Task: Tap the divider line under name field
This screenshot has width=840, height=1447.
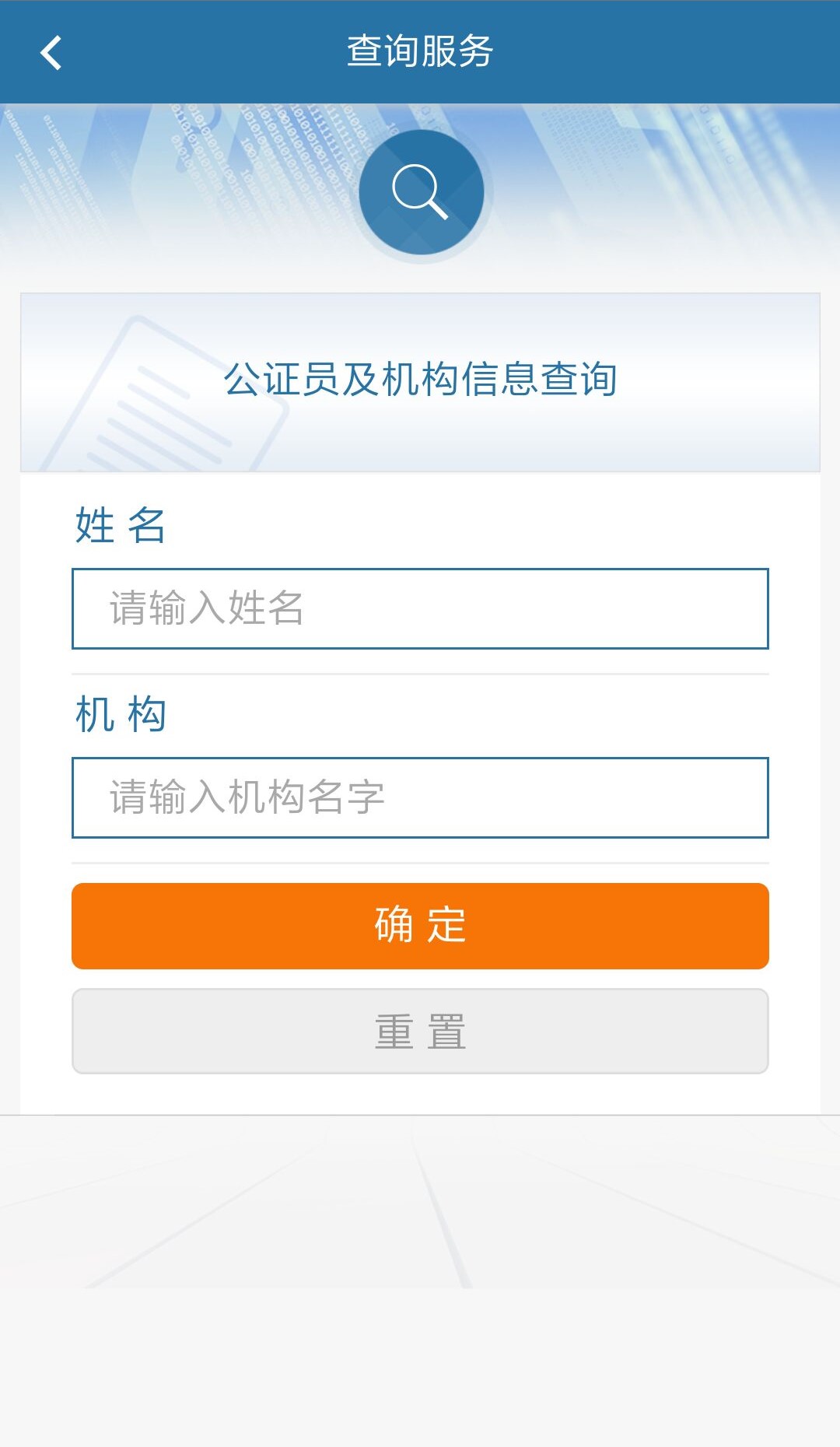Action: point(420,674)
